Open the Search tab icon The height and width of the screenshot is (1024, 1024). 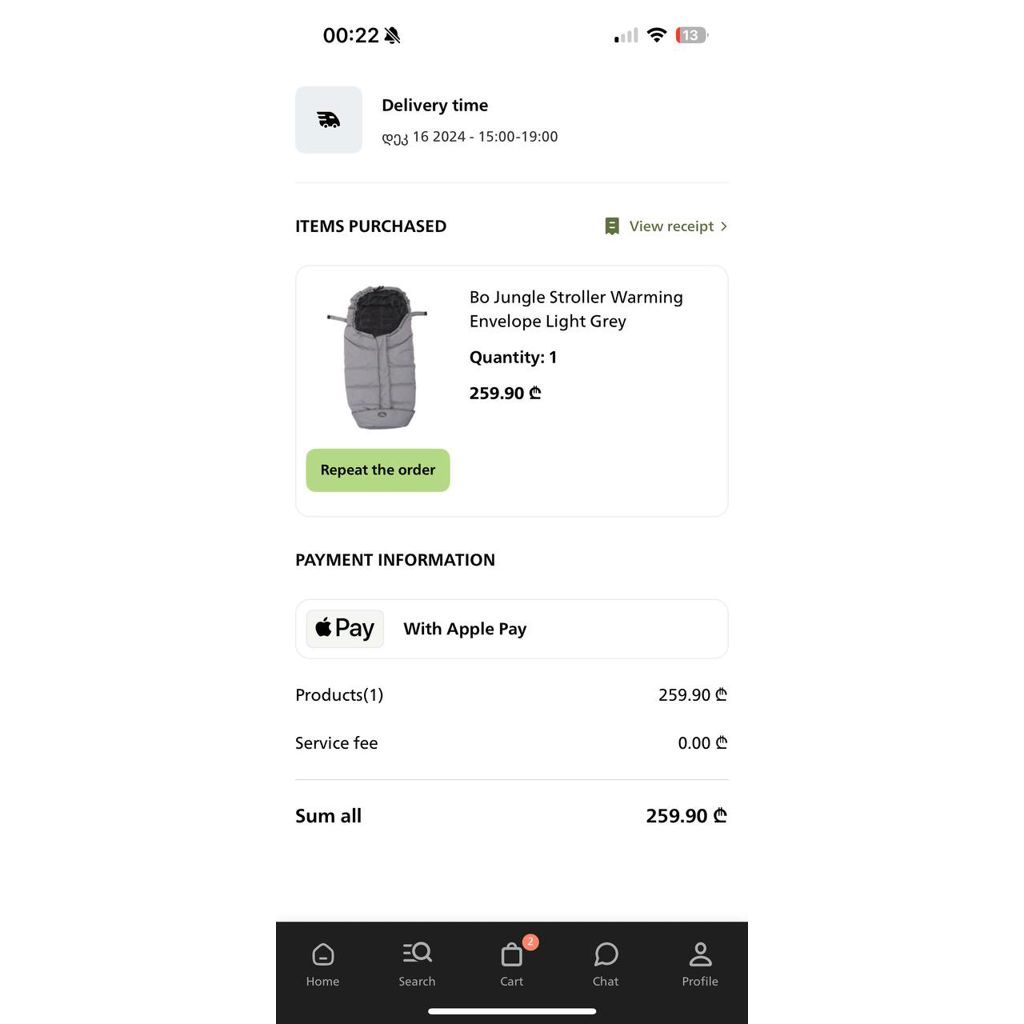[417, 953]
